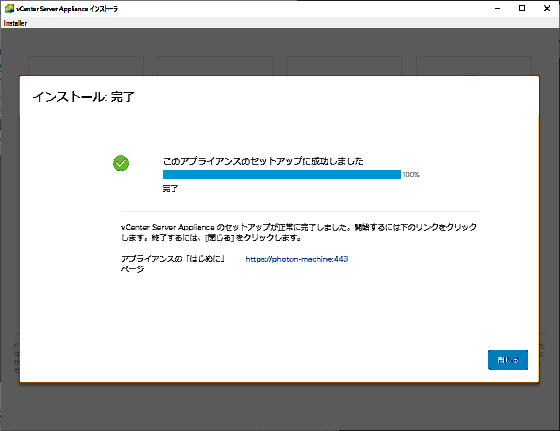Maximize the installer window
Screen dimensions: 560x431
pos(522,8)
